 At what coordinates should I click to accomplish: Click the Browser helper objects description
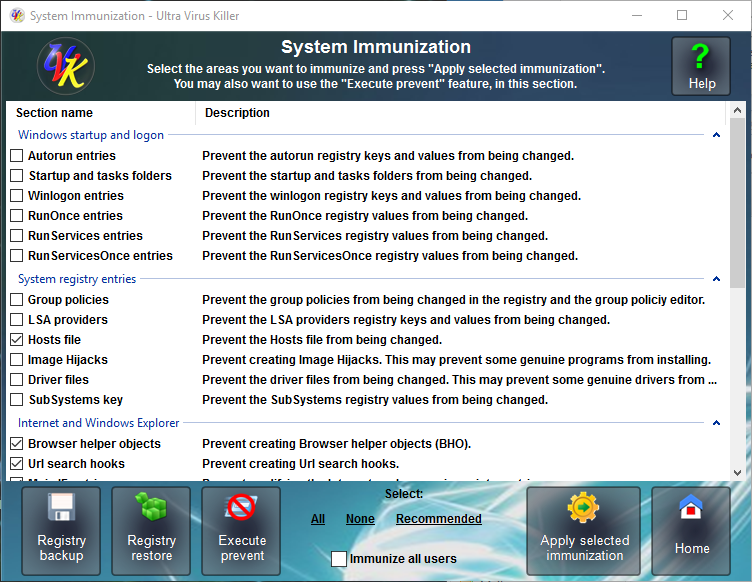(336, 444)
